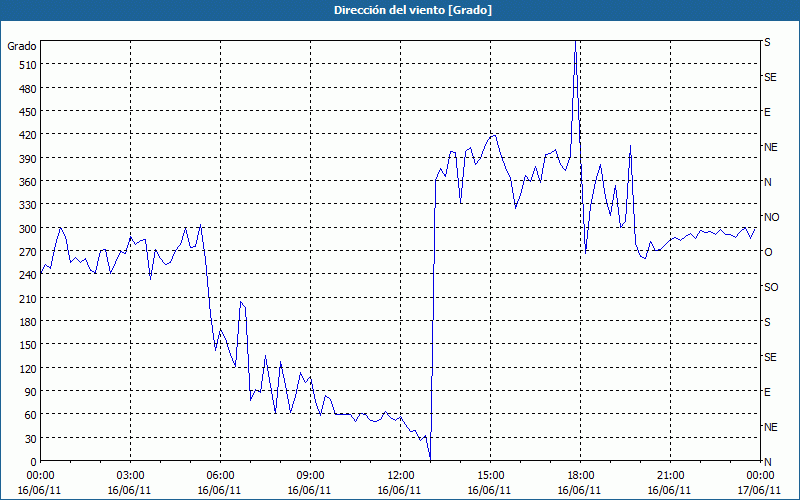
Task: Click the "N" compass label level with 360
Action: coord(767,182)
